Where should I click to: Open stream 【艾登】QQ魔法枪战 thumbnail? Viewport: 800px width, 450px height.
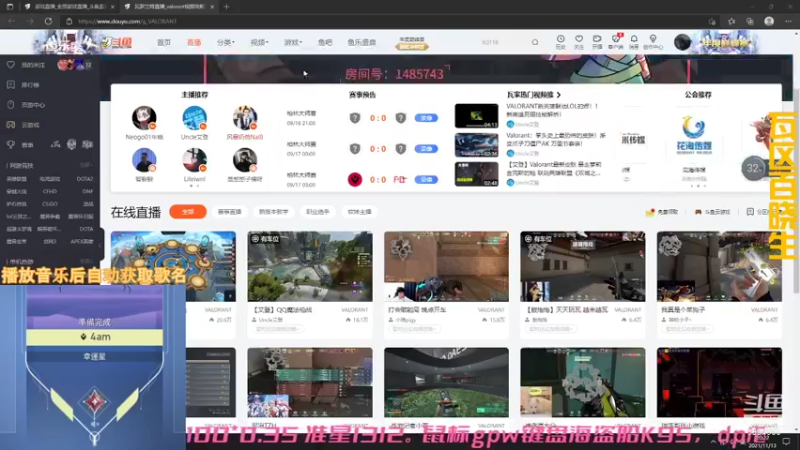point(310,266)
